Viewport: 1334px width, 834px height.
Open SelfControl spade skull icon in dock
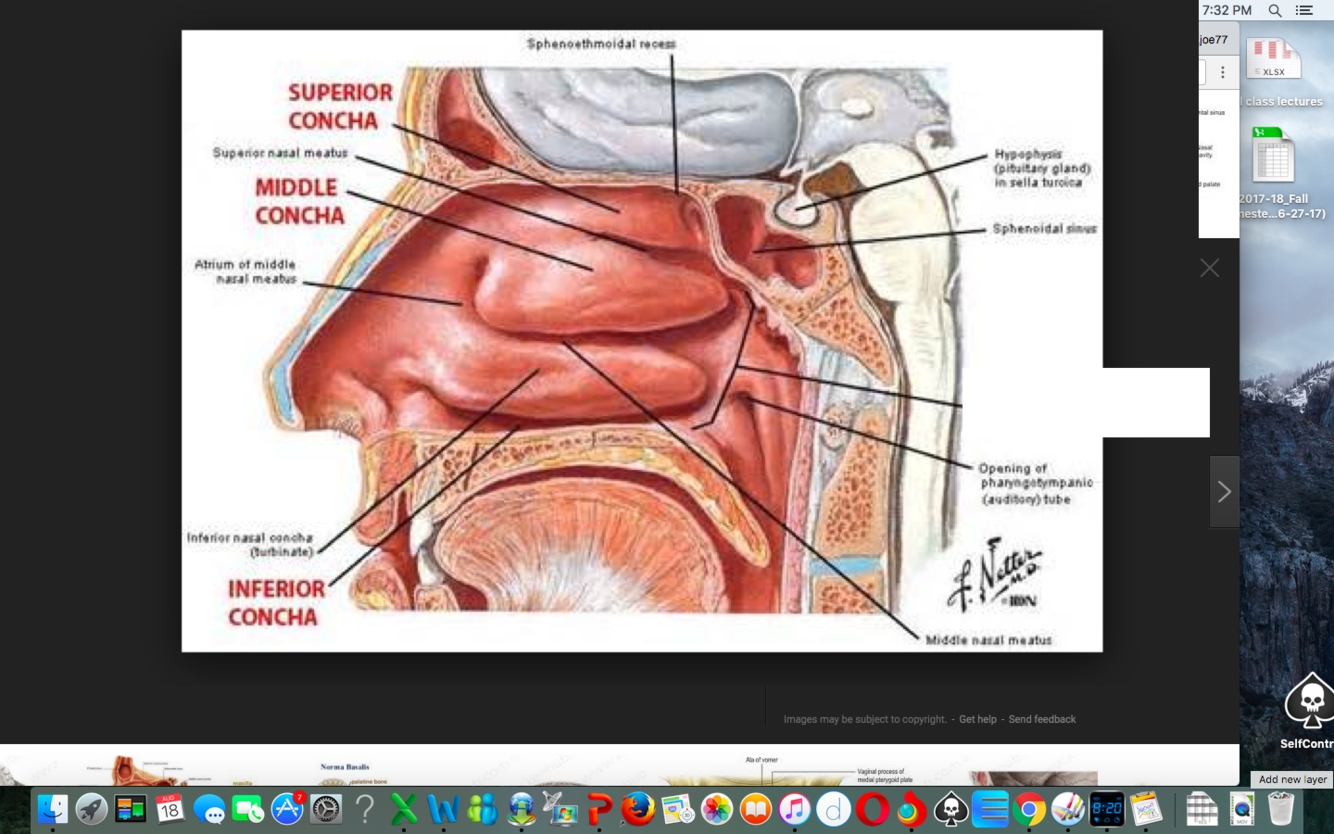[950, 808]
